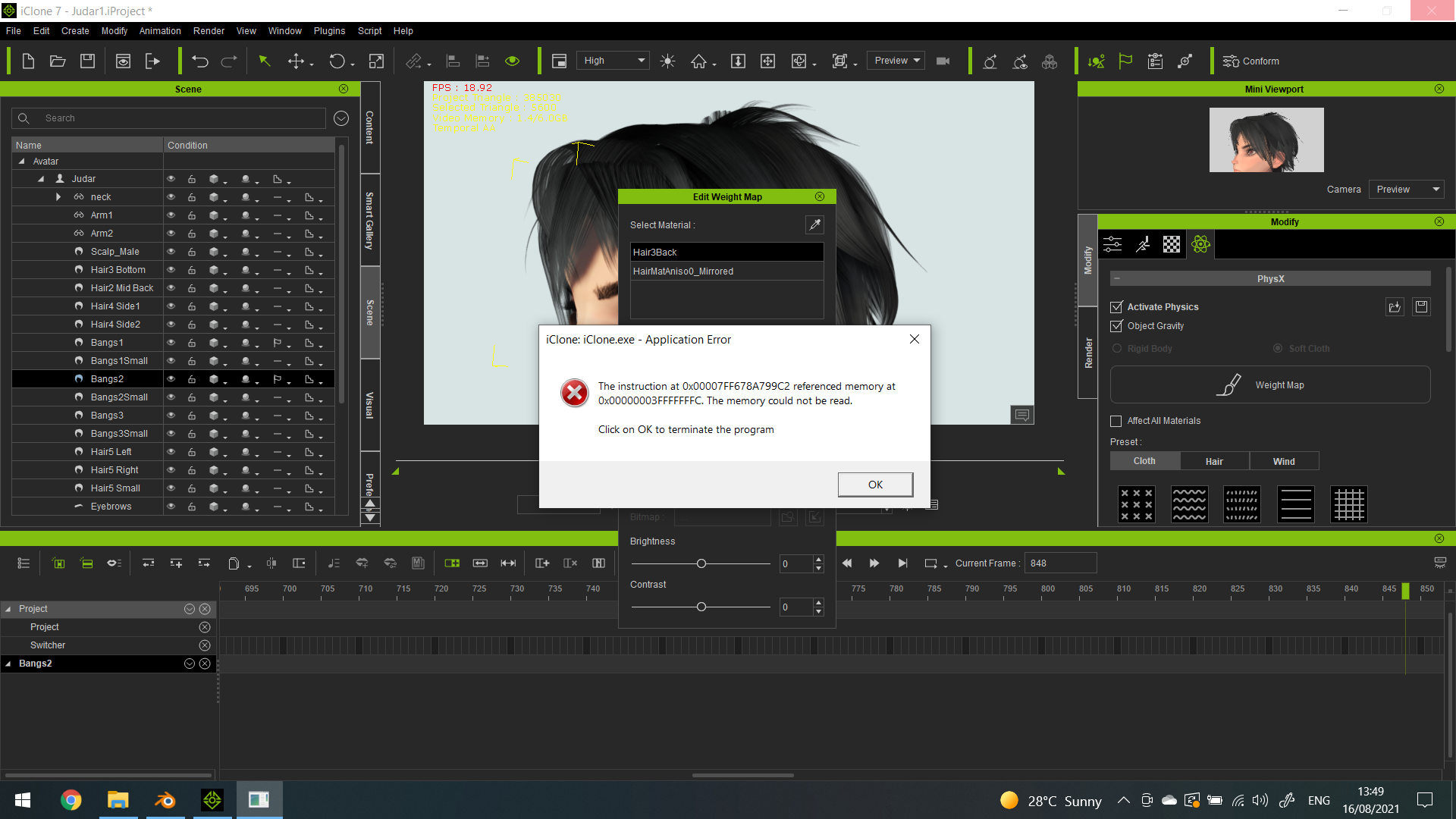Select the Cloth preset tab

coord(1144,461)
